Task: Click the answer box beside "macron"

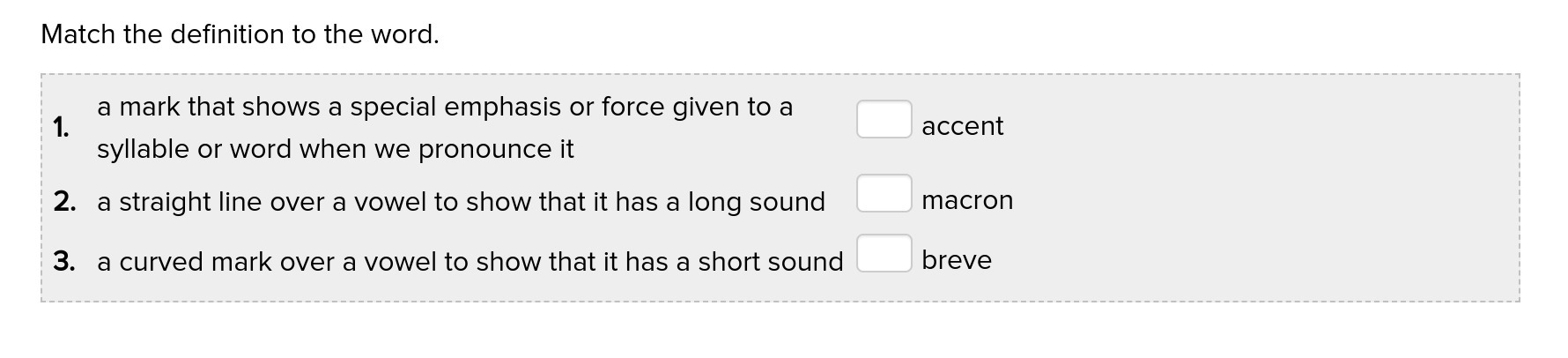Action: coord(884,193)
